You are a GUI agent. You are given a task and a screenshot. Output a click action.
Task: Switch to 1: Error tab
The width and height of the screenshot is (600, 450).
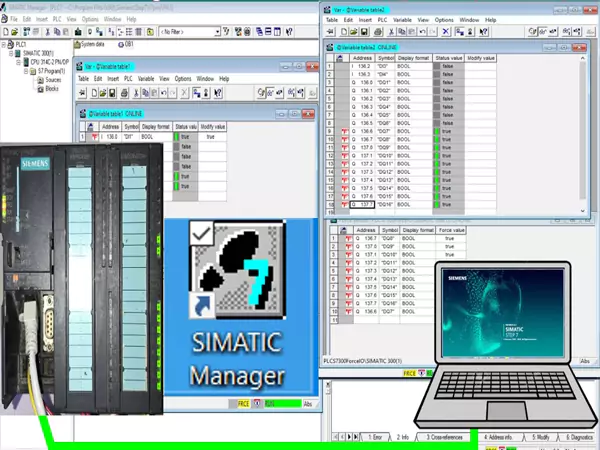pos(375,437)
